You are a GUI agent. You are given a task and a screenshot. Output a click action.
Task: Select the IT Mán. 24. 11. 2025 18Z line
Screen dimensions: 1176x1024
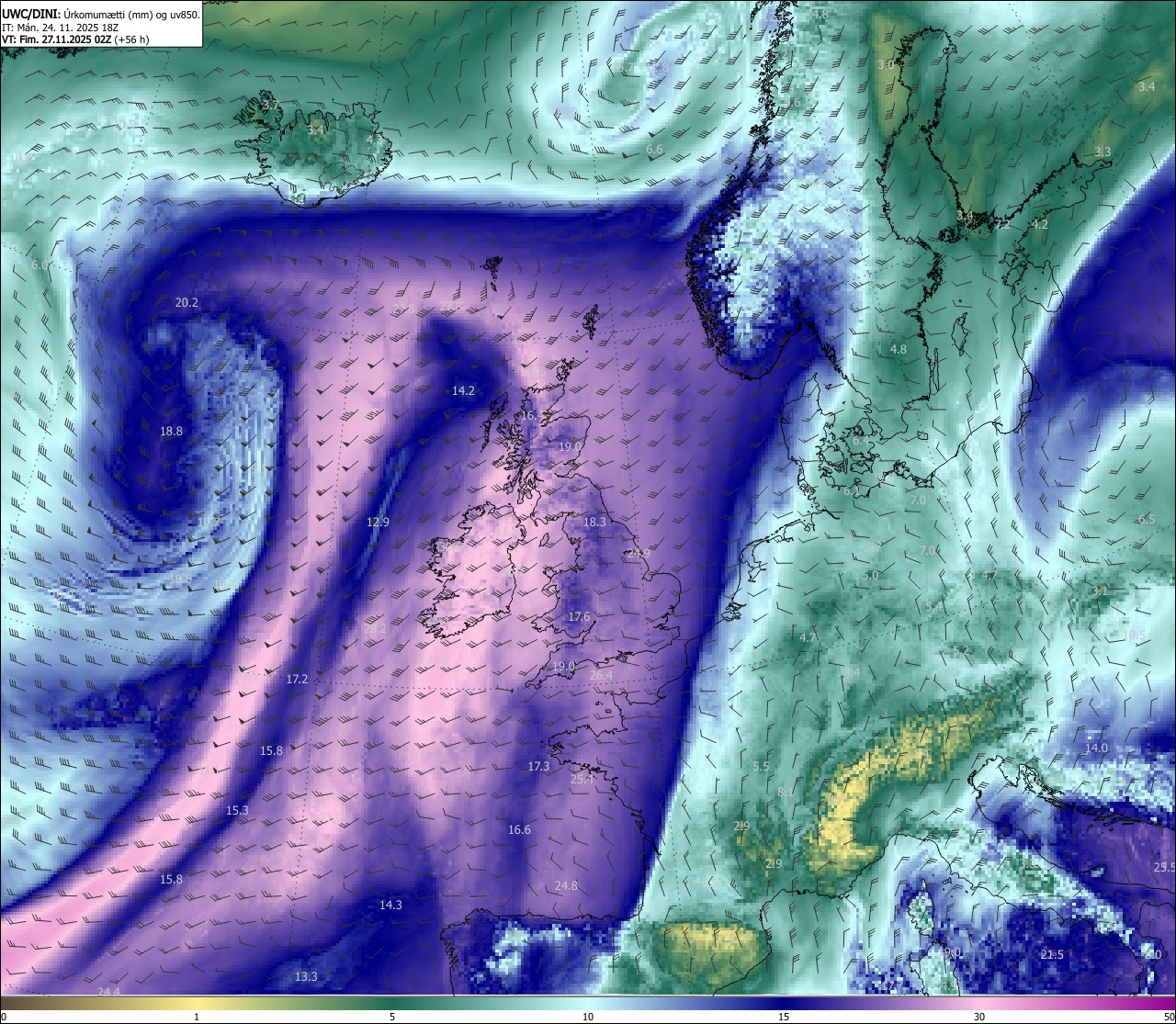click(60, 28)
